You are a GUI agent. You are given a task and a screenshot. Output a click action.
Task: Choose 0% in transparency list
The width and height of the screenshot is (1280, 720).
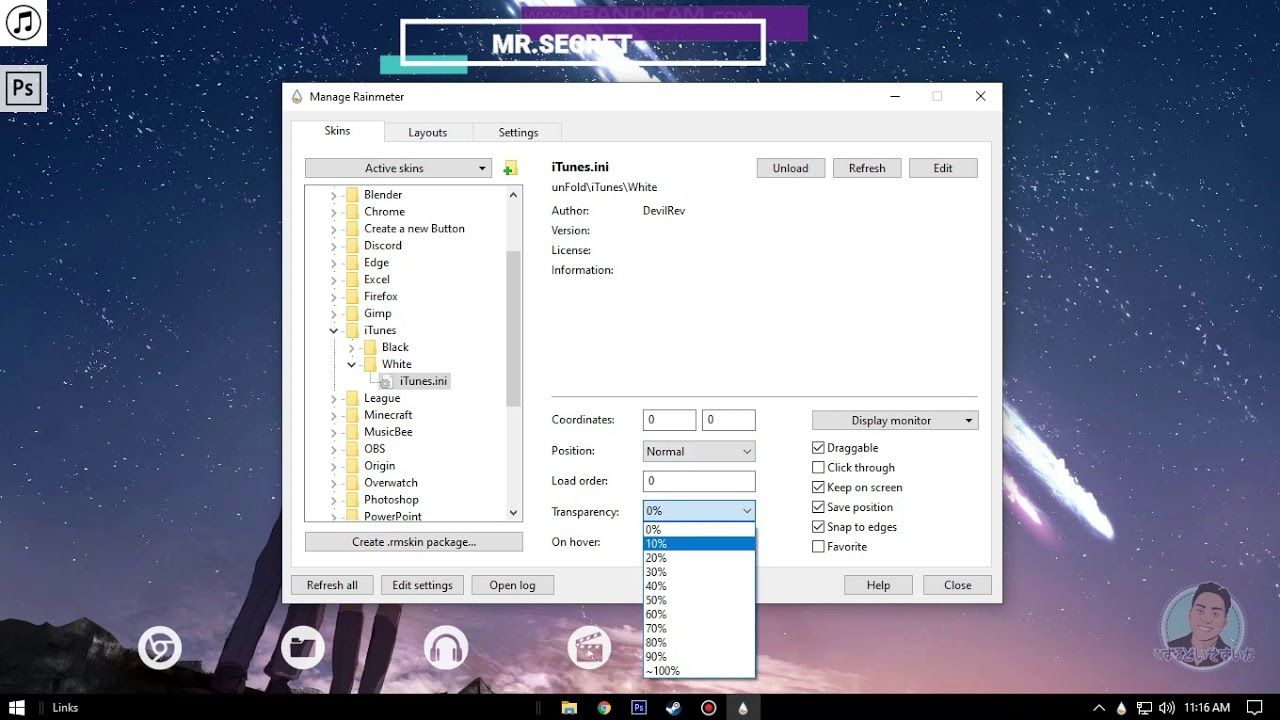click(x=699, y=530)
